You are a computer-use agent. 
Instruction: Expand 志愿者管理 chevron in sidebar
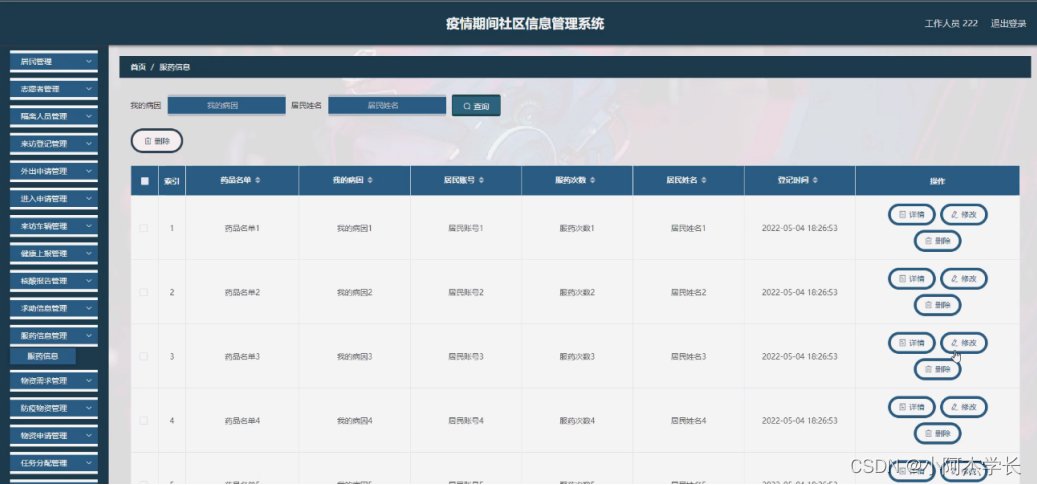(x=89, y=89)
